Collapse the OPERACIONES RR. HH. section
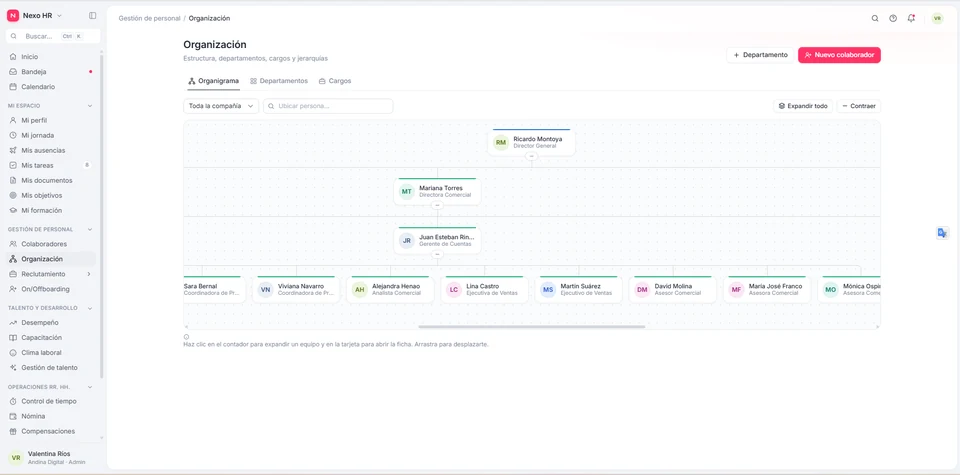The image size is (960, 475). point(90,387)
